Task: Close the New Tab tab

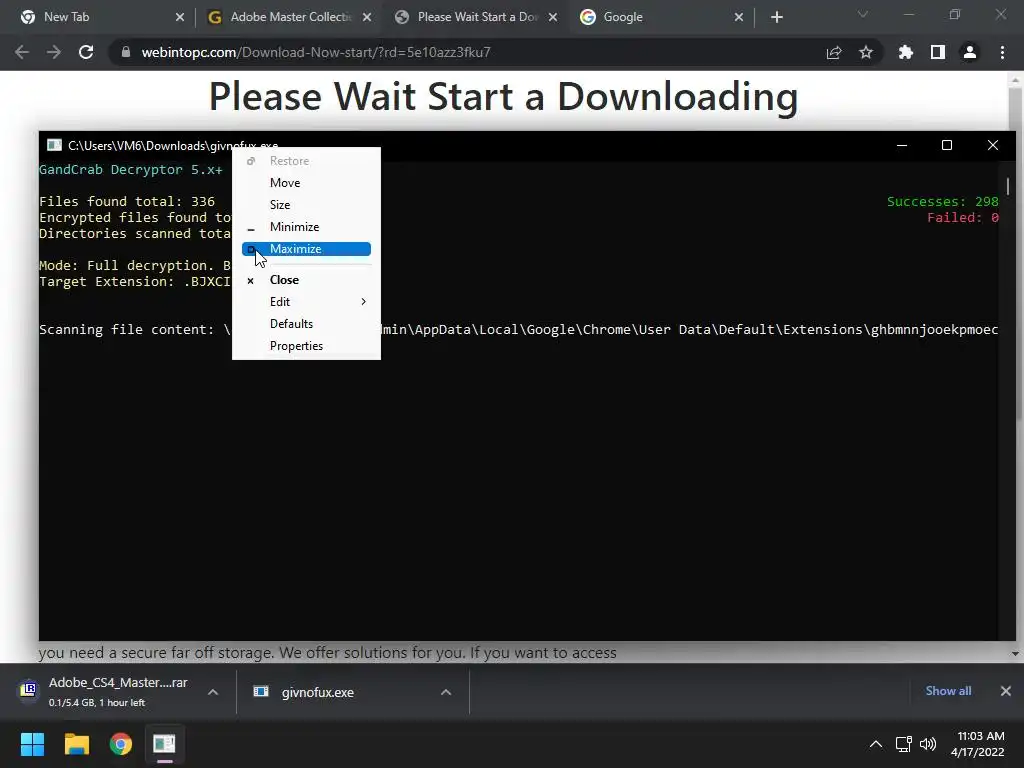Action: tap(180, 17)
